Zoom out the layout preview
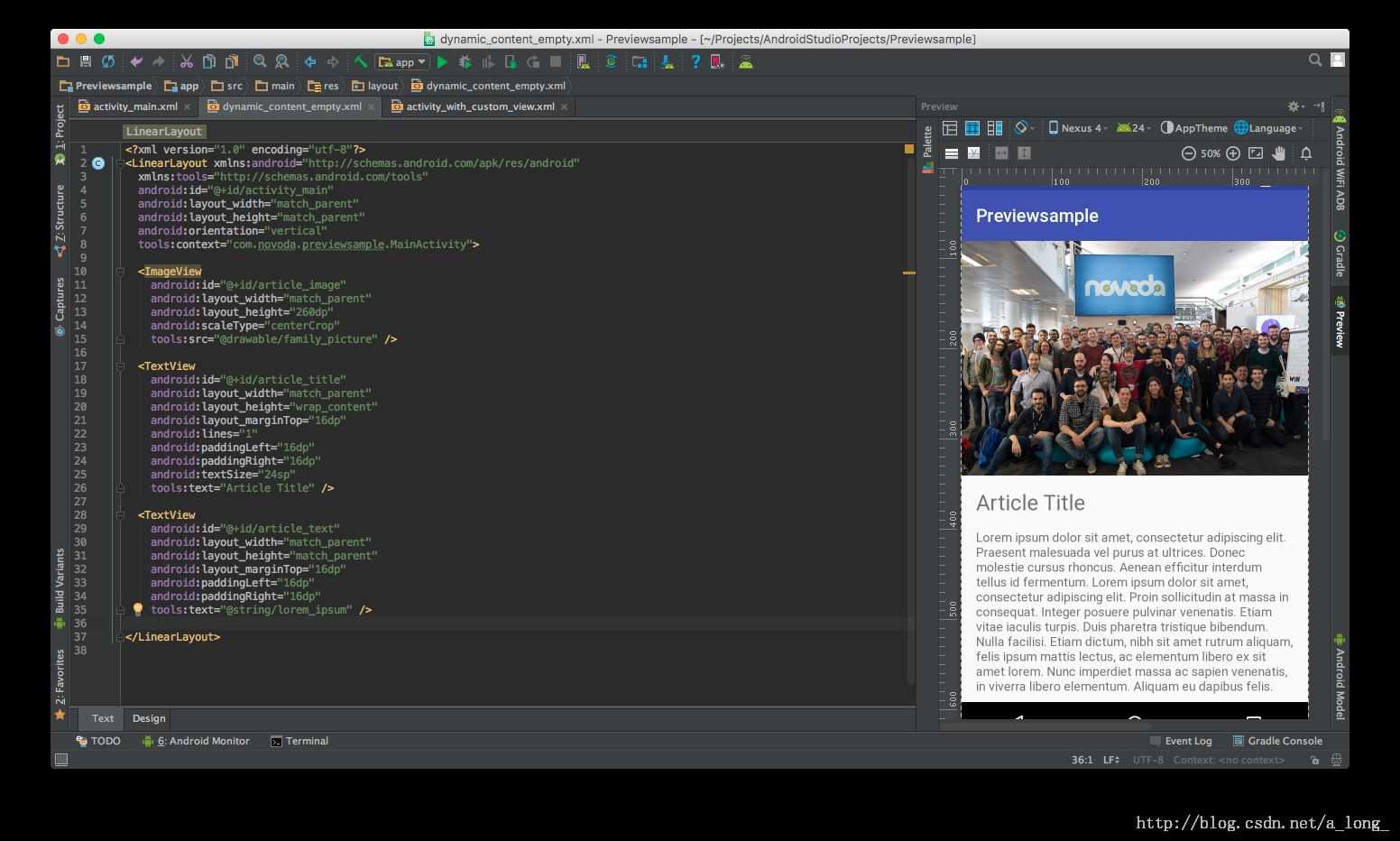 click(1189, 153)
